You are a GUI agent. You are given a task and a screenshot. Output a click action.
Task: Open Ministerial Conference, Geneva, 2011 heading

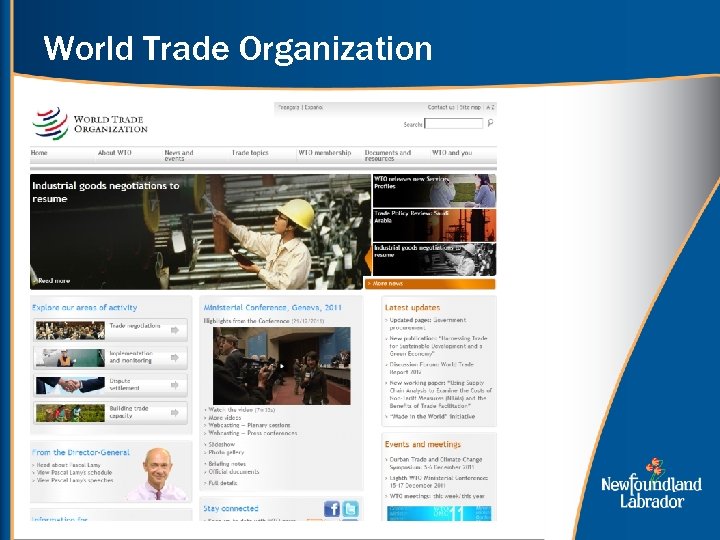click(272, 308)
